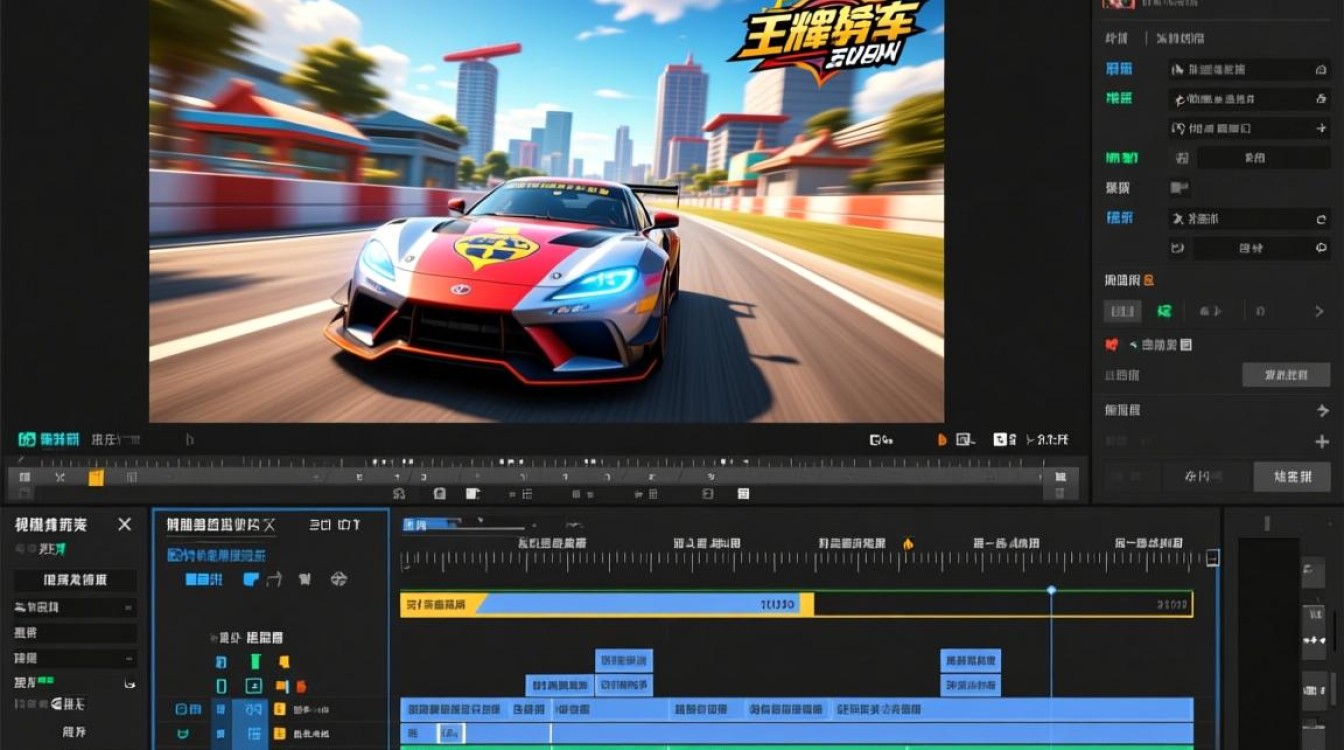
Task: Click the red icon in the right properties panel
Action: tap(1111, 345)
